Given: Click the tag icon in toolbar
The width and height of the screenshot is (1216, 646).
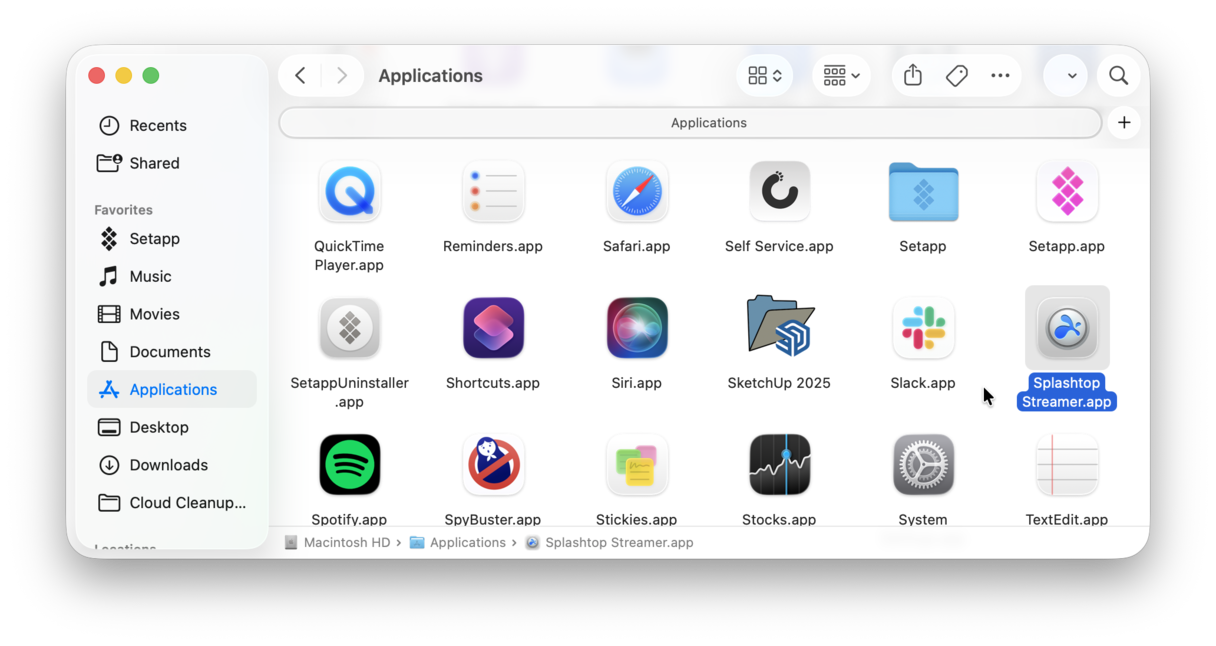Looking at the screenshot, I should point(957,75).
